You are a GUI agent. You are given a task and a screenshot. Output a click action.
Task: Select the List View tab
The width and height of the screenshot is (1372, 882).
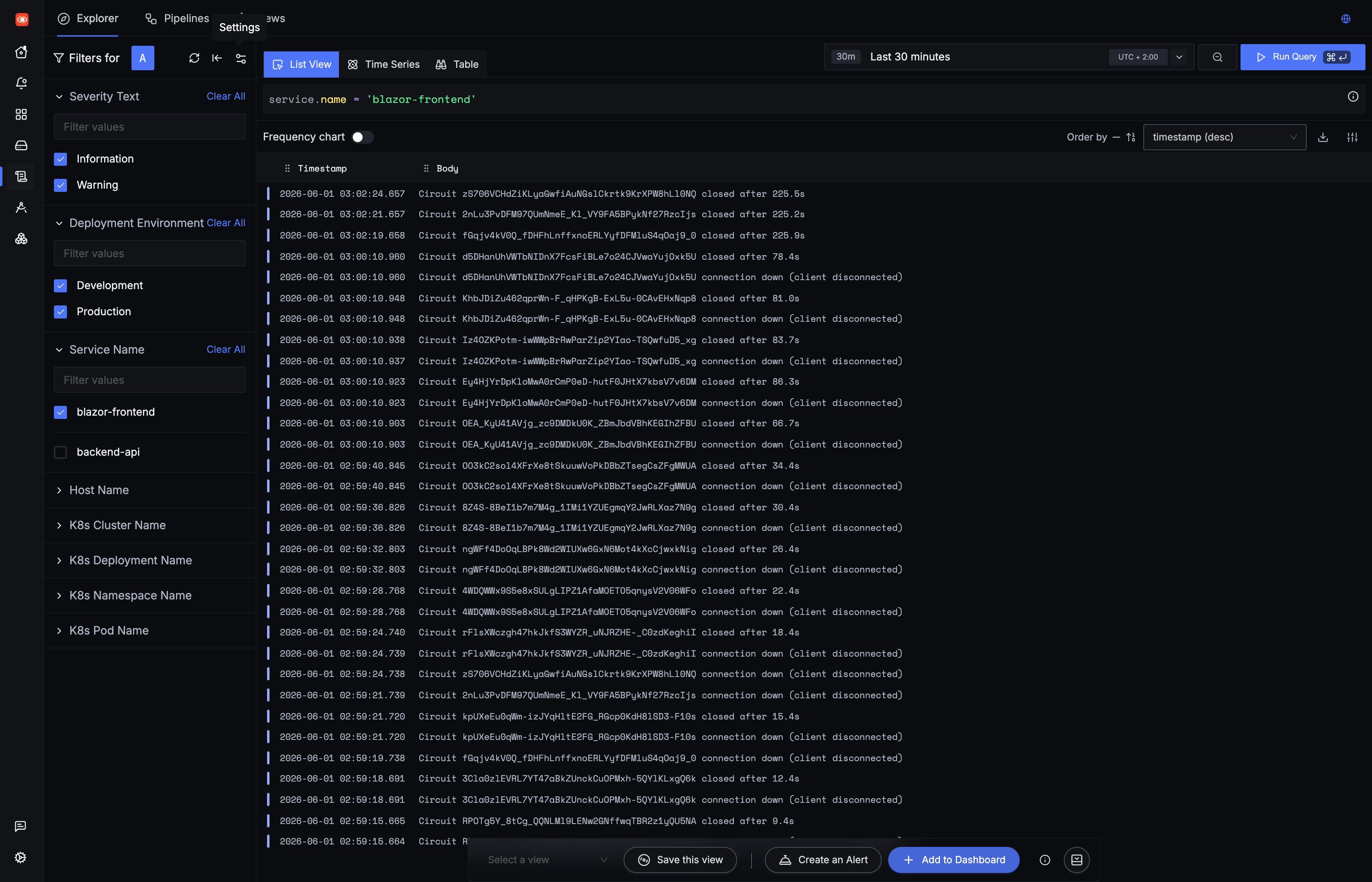point(301,64)
